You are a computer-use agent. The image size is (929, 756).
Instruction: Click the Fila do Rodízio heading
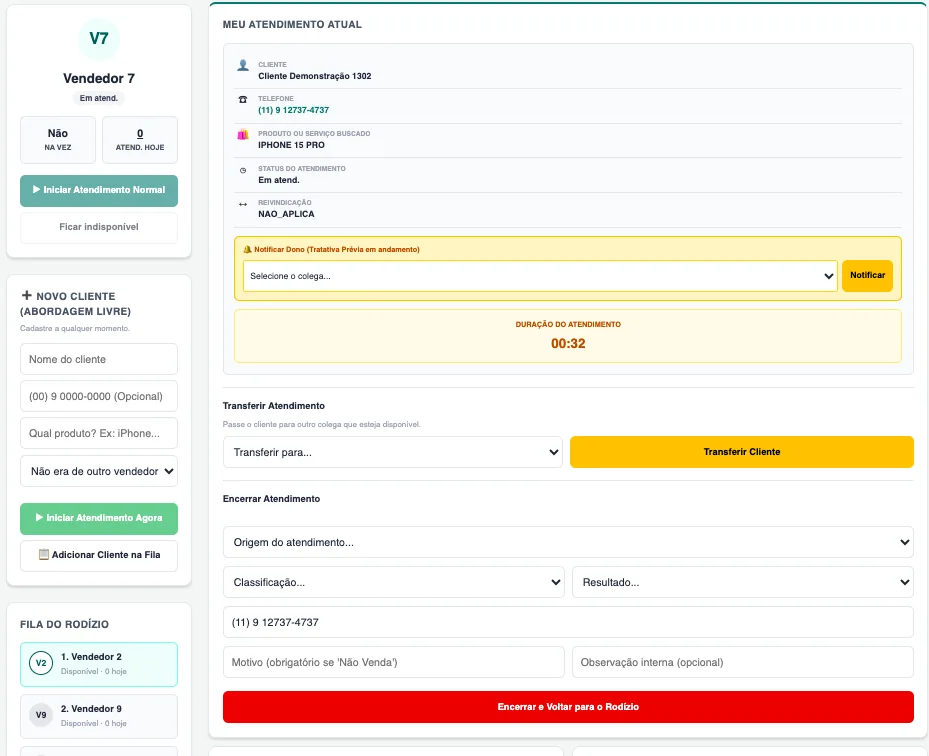point(65,624)
